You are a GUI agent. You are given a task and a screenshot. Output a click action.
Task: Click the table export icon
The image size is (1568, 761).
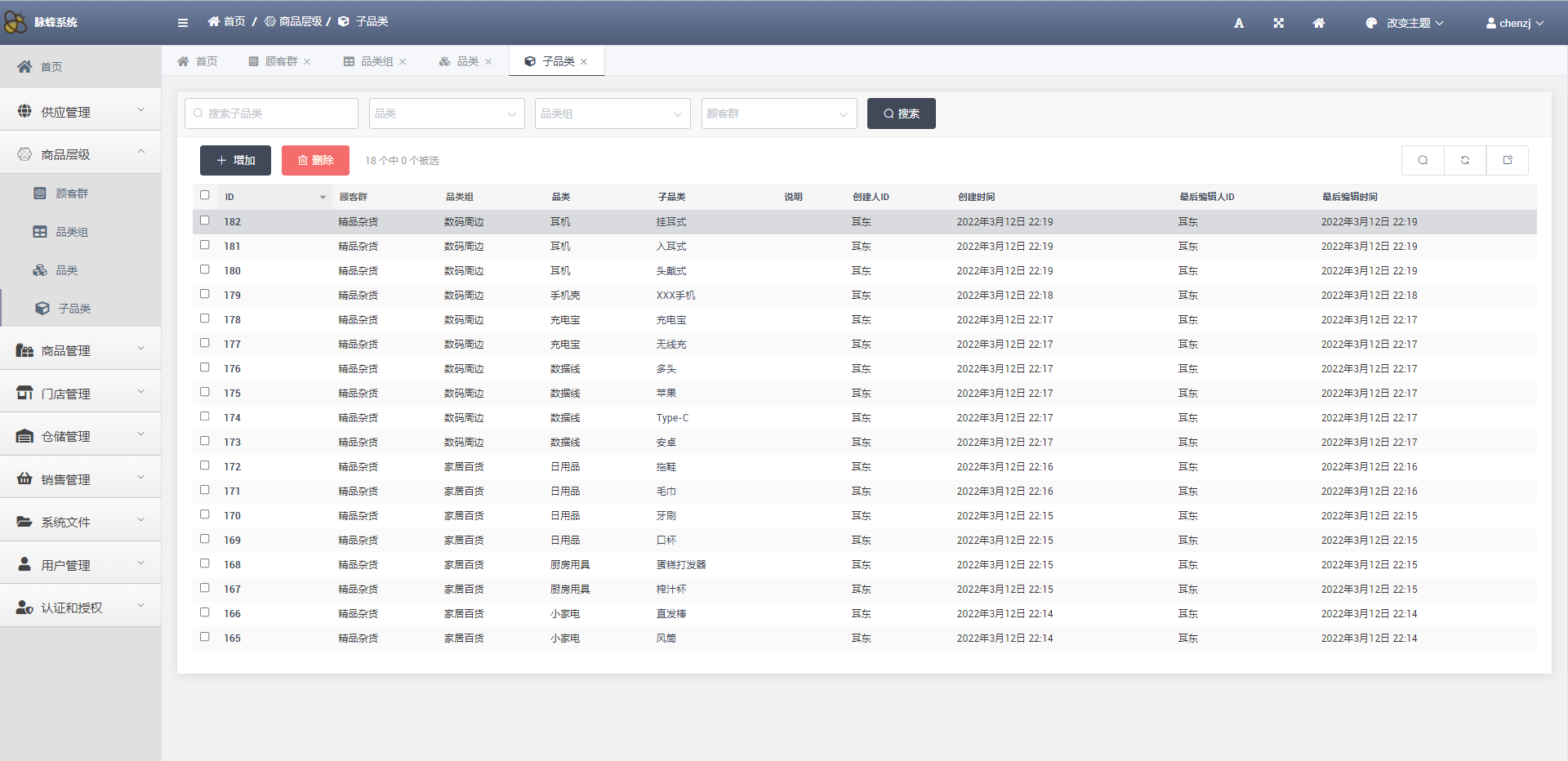[x=1508, y=161]
